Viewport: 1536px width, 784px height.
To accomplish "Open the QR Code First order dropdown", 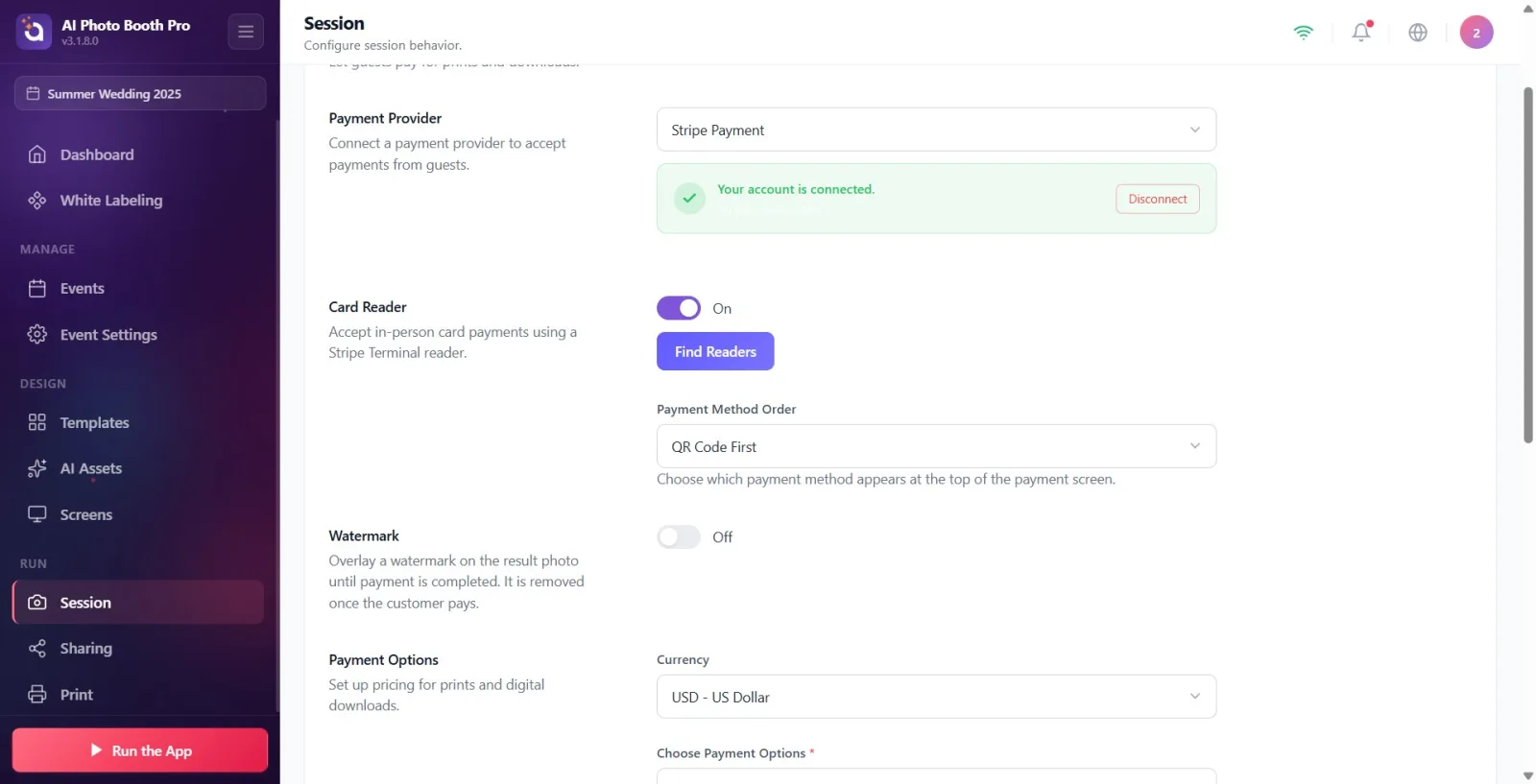I will (x=936, y=446).
